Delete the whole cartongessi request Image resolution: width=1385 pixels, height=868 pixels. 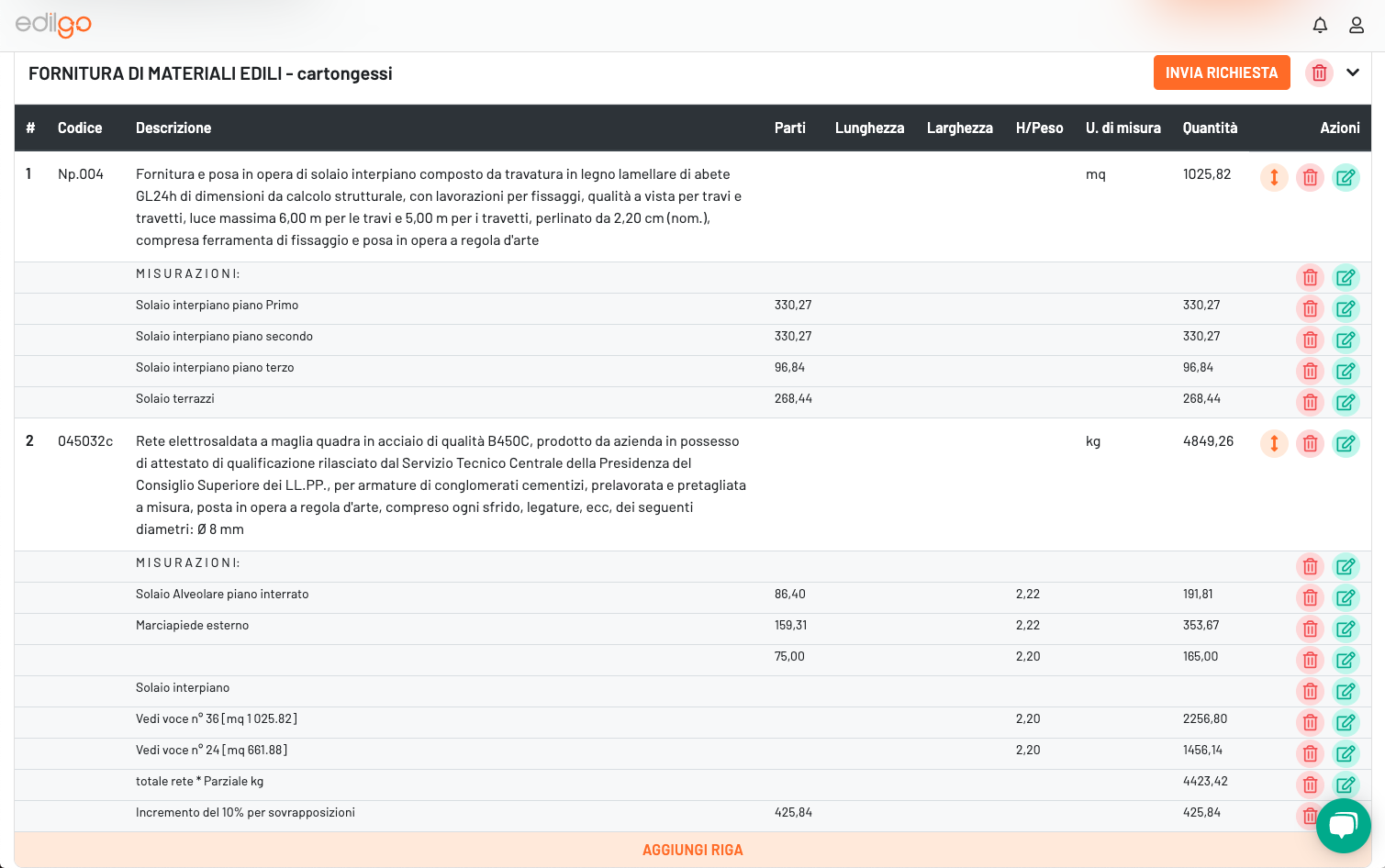coord(1319,72)
